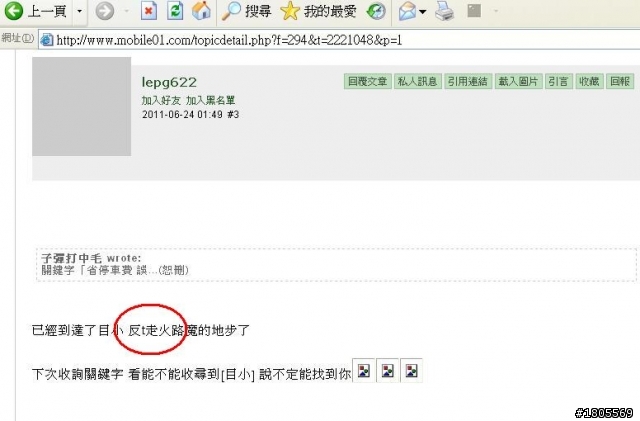Click the 載入圖片 load images button
The width and height of the screenshot is (640, 421).
[518, 81]
